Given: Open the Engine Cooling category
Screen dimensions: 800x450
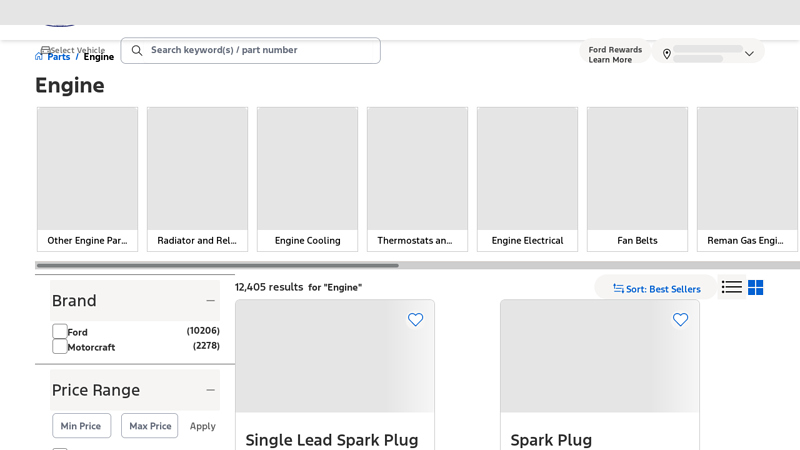Looking at the screenshot, I should pyautogui.click(x=307, y=179).
